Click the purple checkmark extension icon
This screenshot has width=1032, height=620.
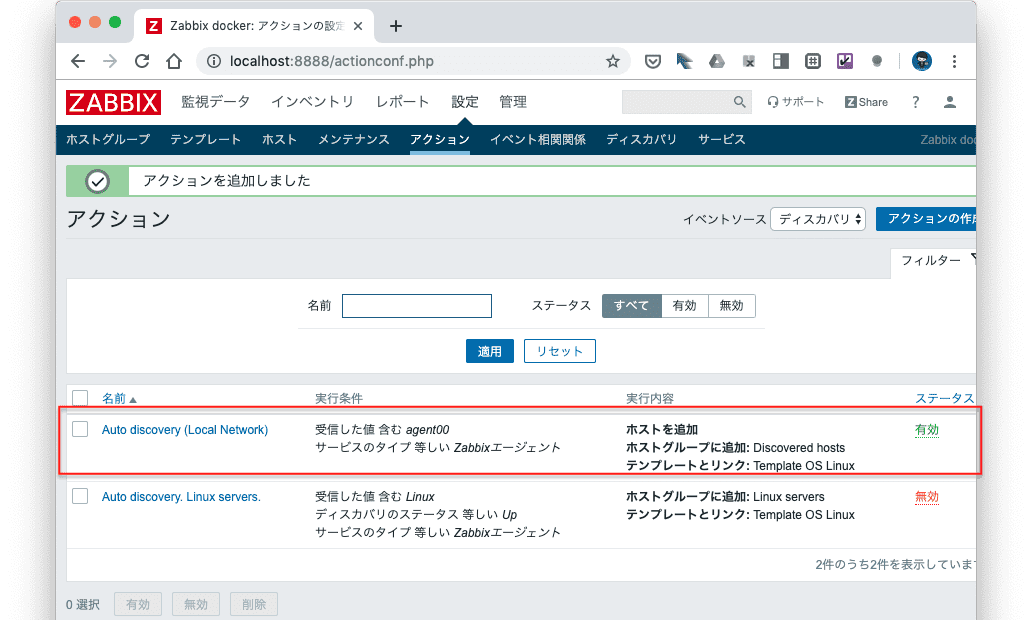pos(845,61)
